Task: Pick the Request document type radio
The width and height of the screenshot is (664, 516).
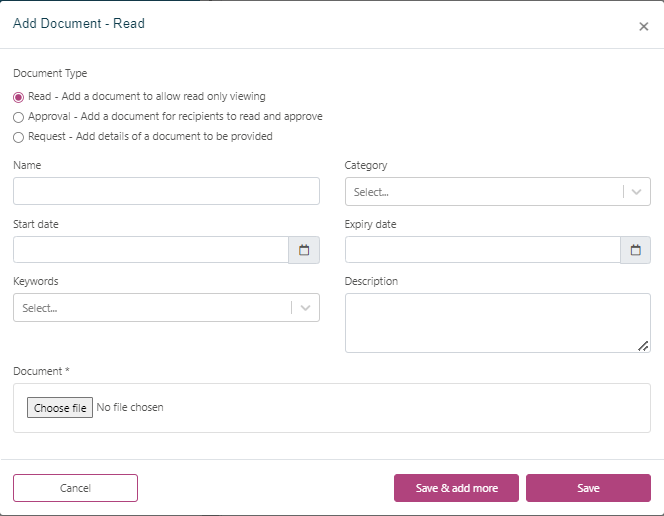Action: 19,137
